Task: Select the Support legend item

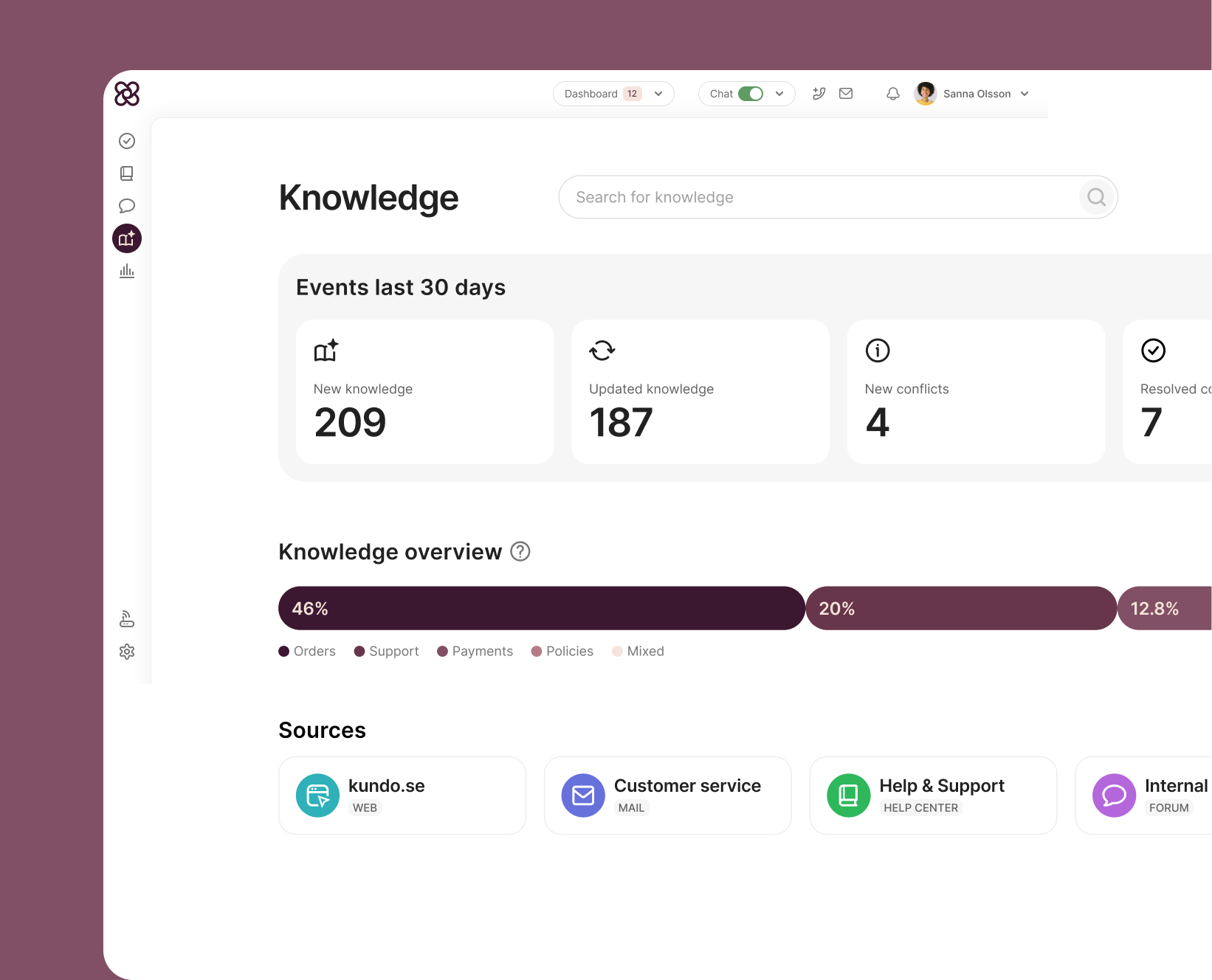Action: coord(386,651)
